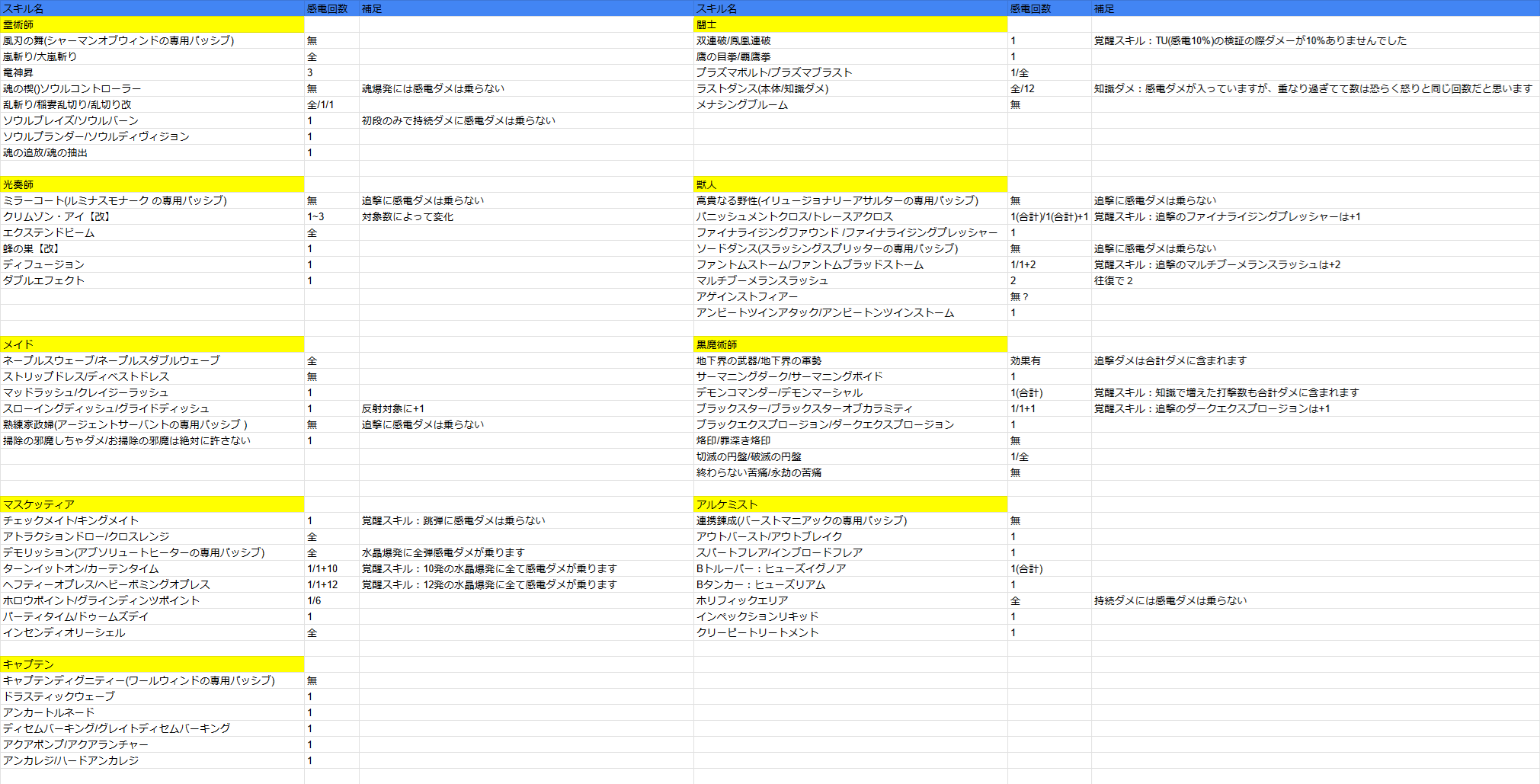Click the yellow キャプテン heading cell
Viewport: 1540px width, 784px height.
point(152,664)
